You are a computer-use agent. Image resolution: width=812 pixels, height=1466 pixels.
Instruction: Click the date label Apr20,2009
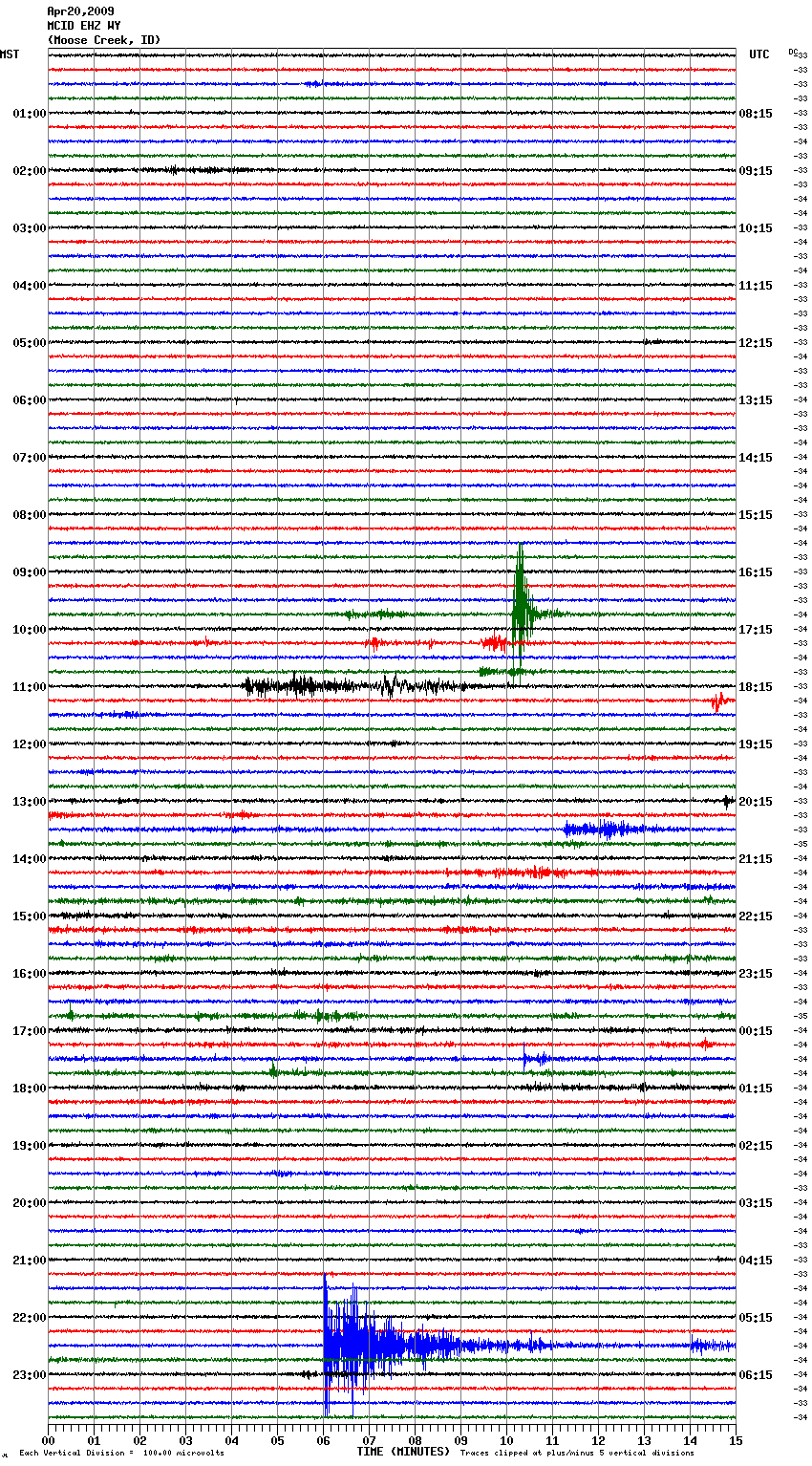tap(80, 11)
